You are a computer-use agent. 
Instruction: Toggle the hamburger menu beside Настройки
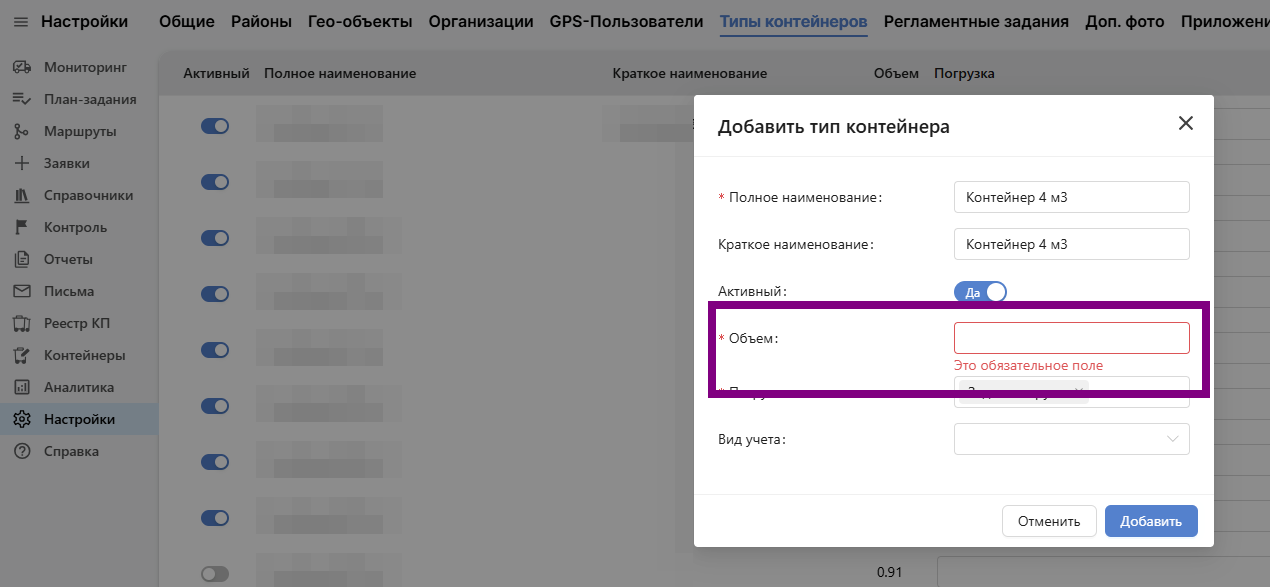(x=21, y=21)
